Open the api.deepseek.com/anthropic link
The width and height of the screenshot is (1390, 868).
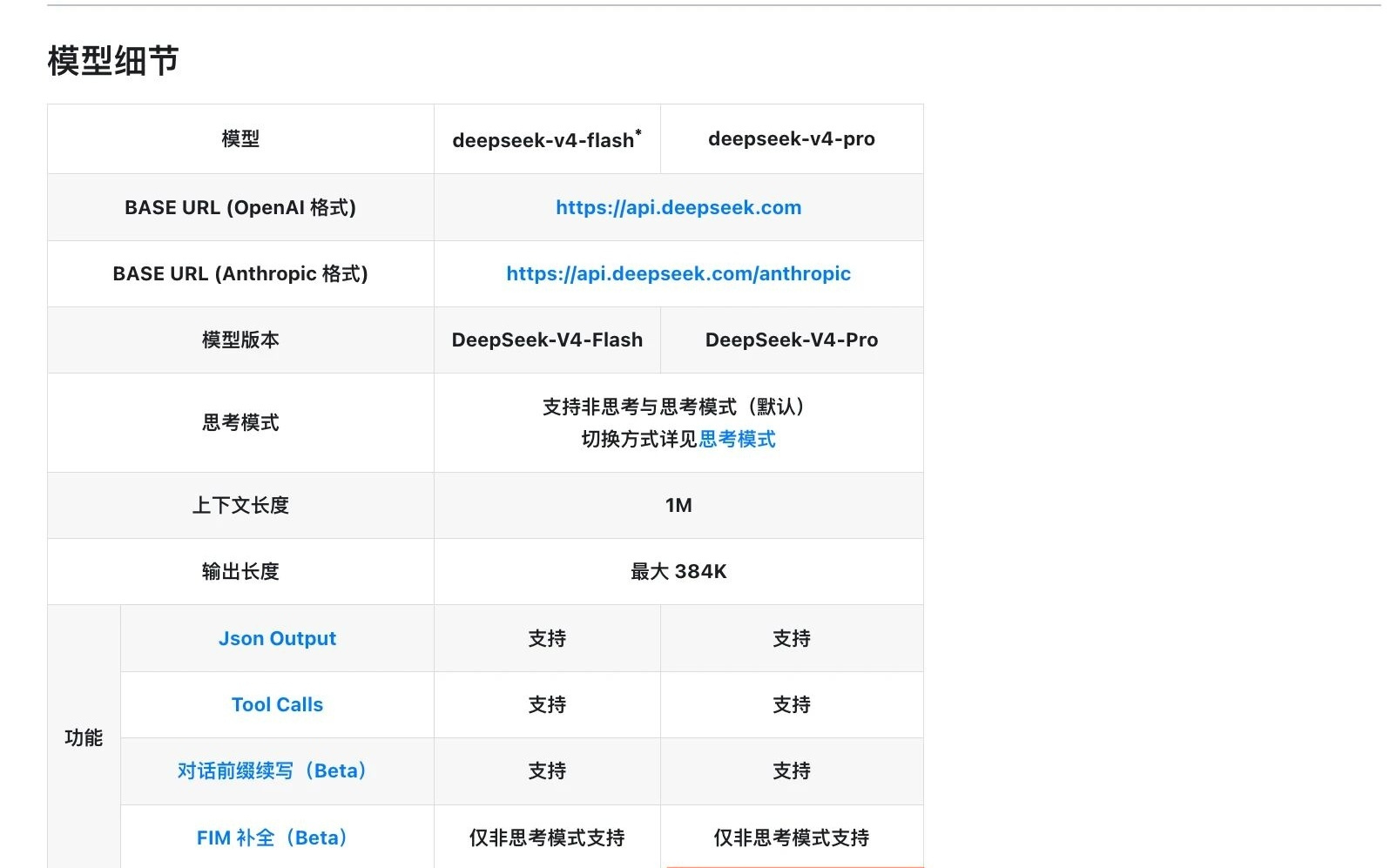click(678, 274)
